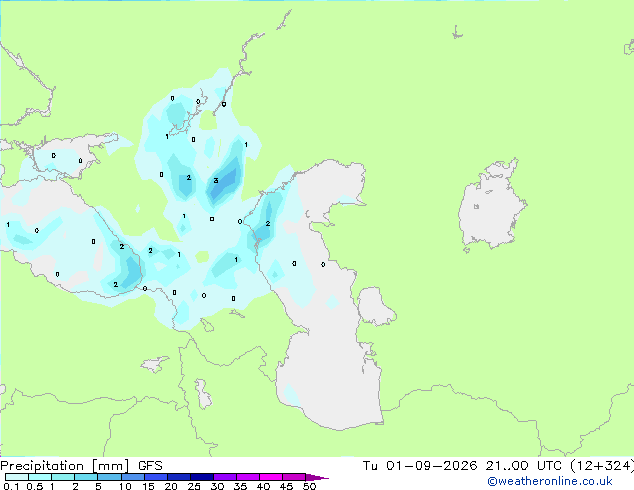The width and height of the screenshot is (634, 490).
Task: Select the legend swatch between 0.5 and 1
Action: [40, 477]
